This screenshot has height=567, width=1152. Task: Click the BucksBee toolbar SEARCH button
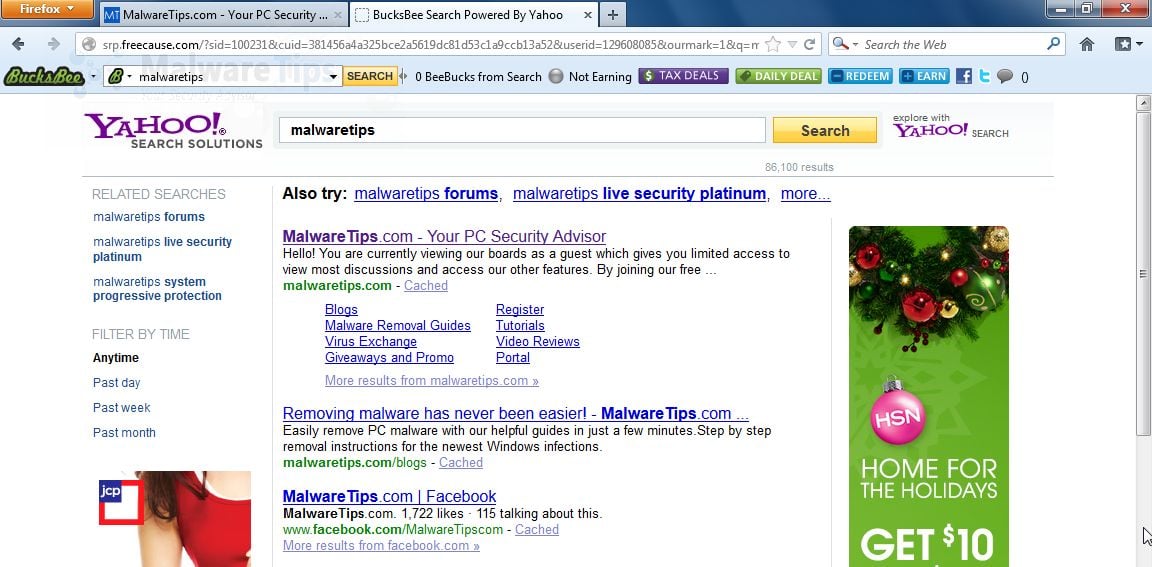(x=370, y=76)
